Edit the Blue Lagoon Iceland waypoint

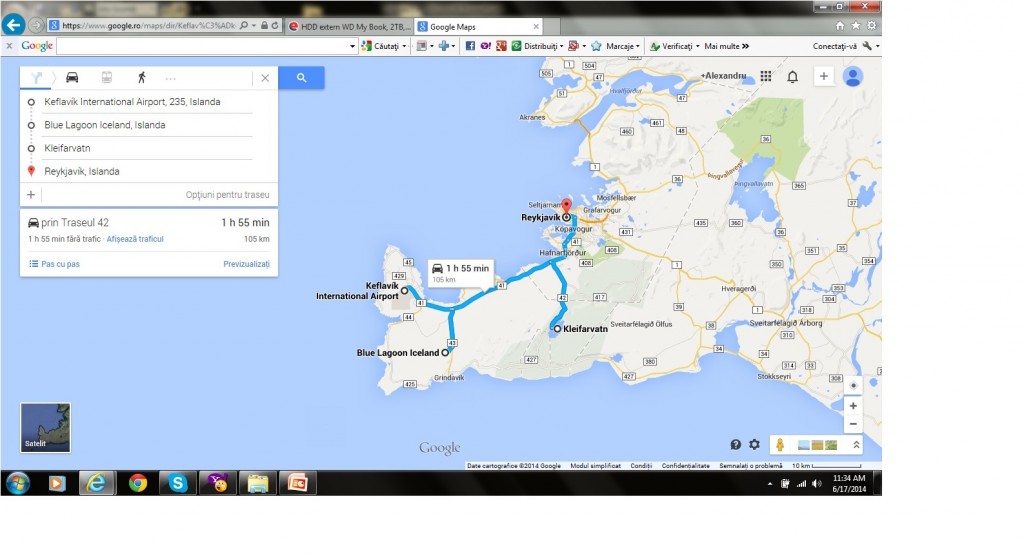click(x=148, y=125)
